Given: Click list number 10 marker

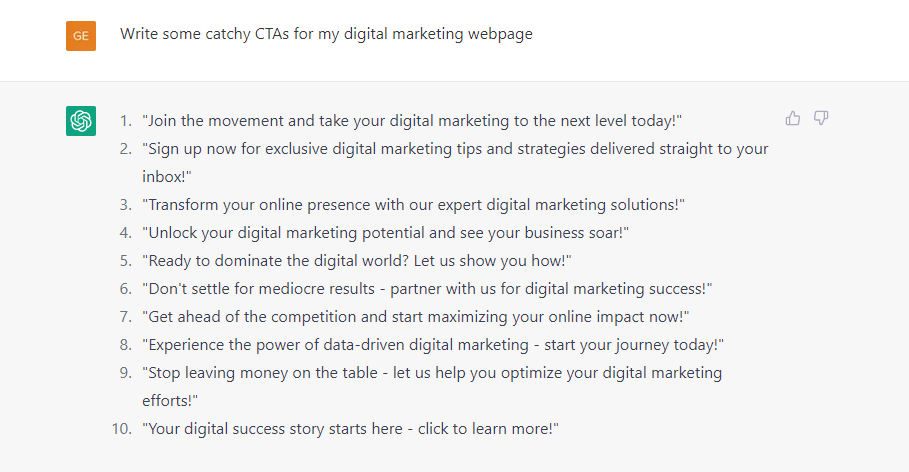Looking at the screenshot, I should (122, 429).
